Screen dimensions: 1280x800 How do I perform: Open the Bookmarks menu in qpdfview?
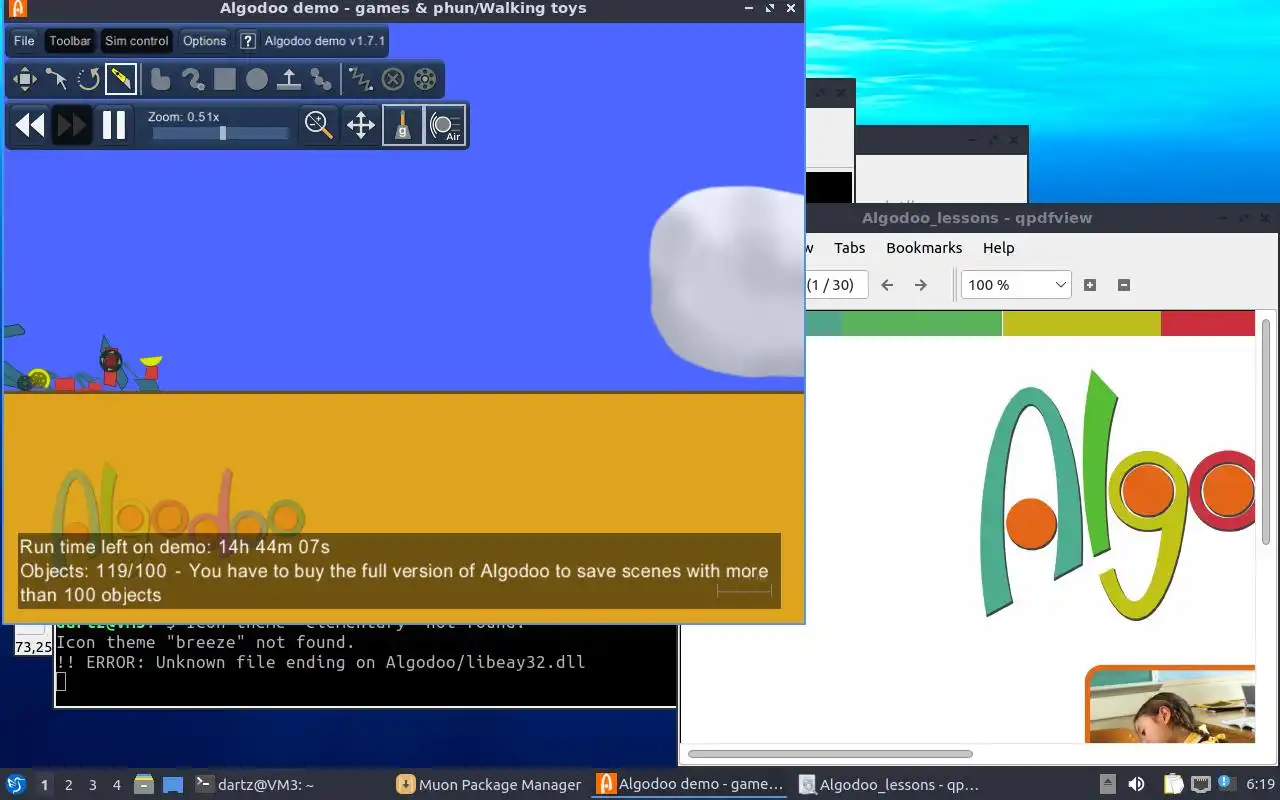[924, 248]
